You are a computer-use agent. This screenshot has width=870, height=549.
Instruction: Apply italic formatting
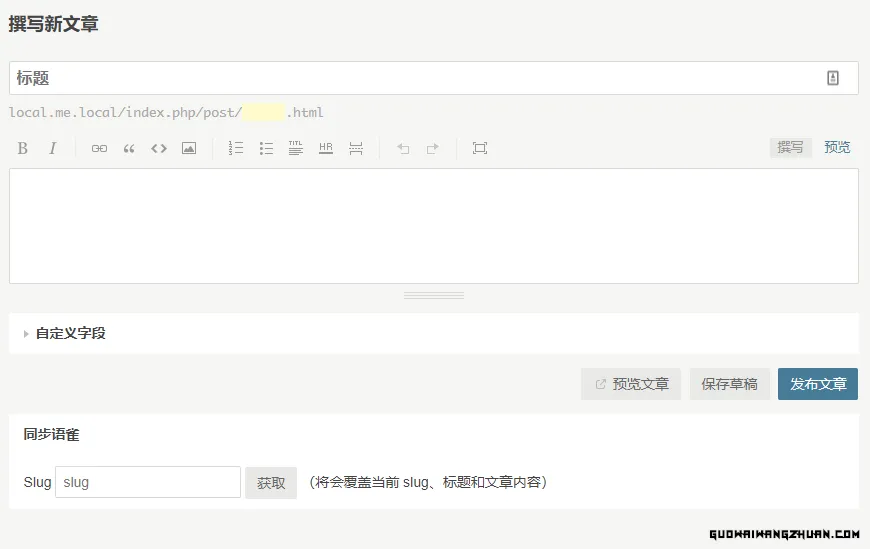[53, 148]
